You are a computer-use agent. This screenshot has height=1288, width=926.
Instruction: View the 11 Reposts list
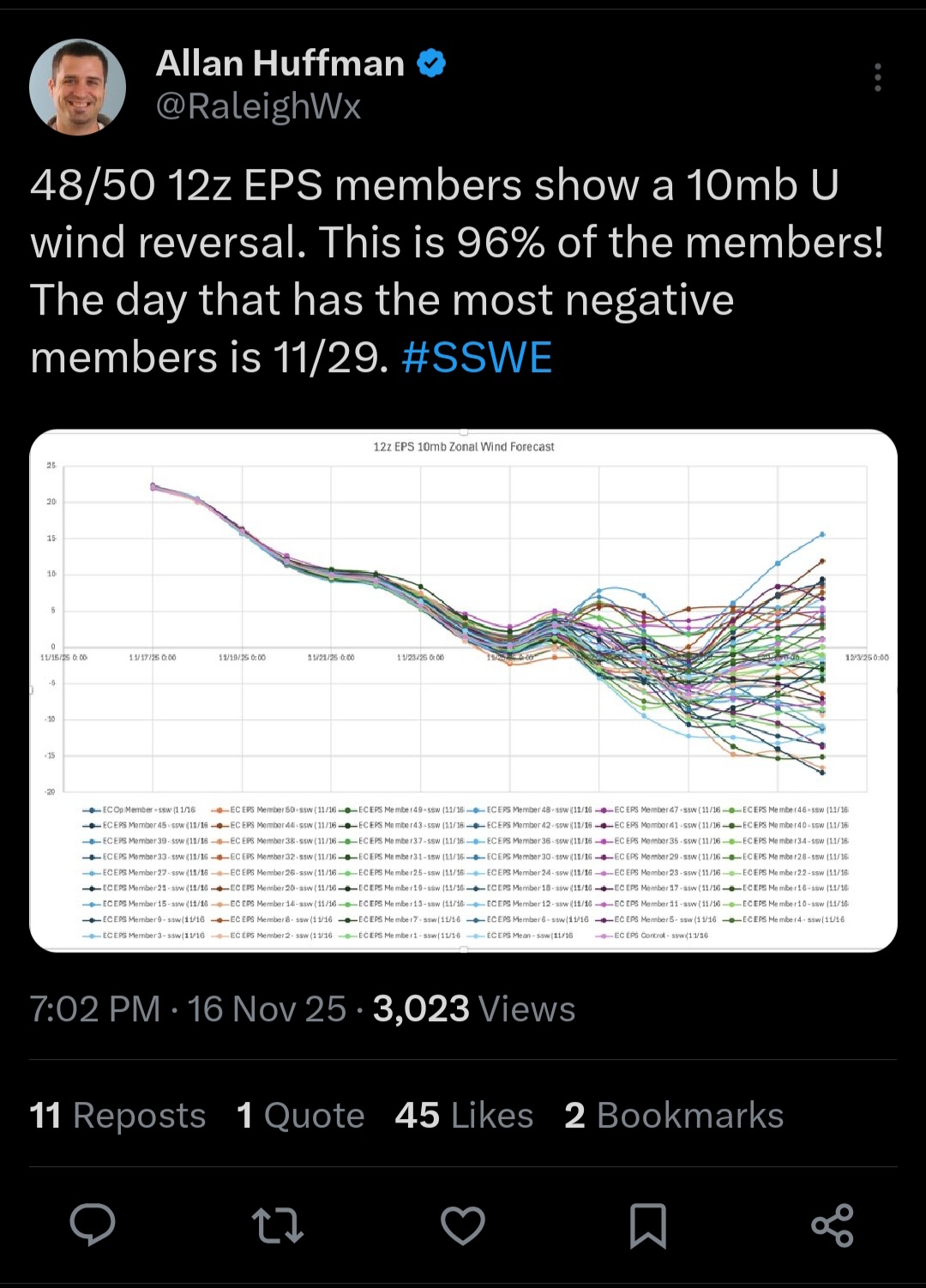(117, 1116)
